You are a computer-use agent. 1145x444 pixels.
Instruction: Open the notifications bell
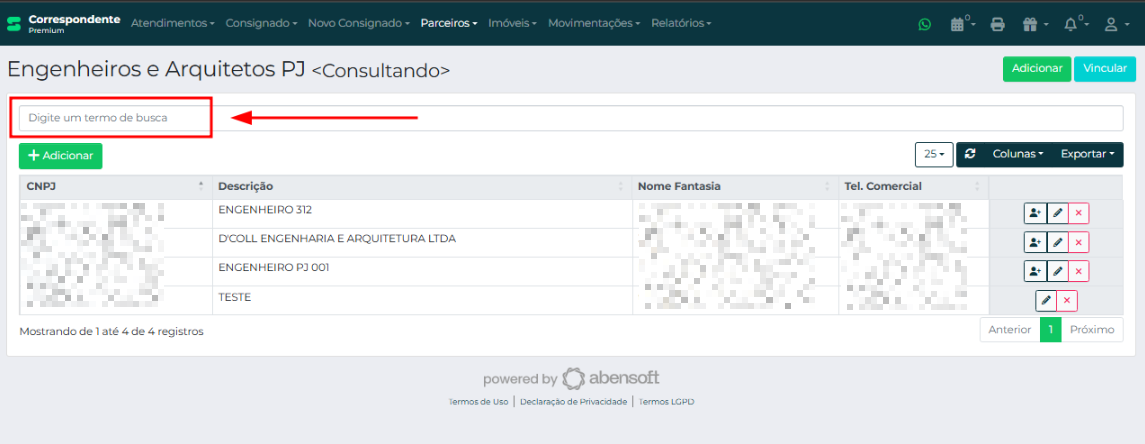[1075, 24]
